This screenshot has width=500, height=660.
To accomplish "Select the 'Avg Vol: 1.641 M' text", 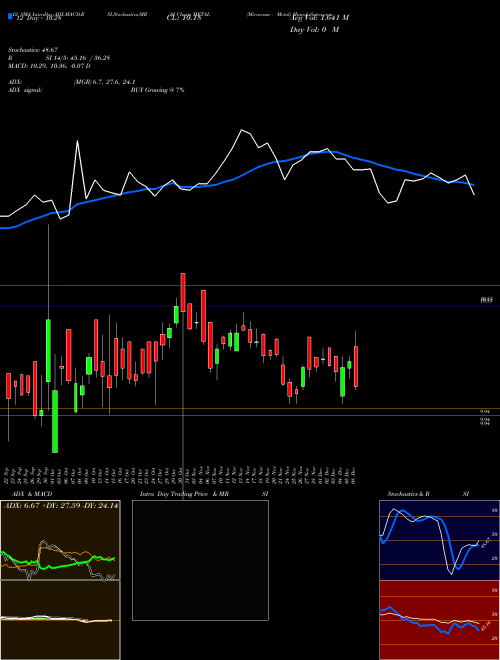I will pyautogui.click(x=319, y=18).
